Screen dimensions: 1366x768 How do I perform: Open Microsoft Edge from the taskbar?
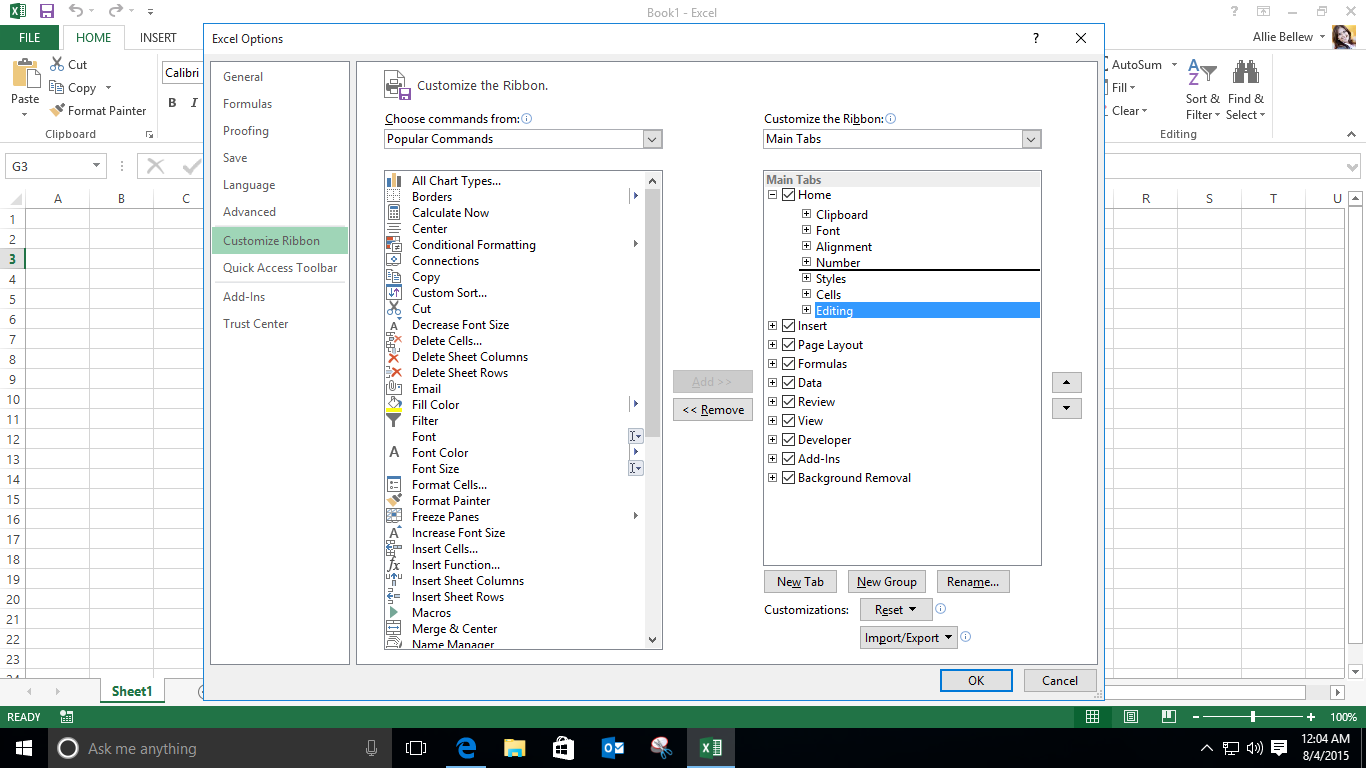466,748
